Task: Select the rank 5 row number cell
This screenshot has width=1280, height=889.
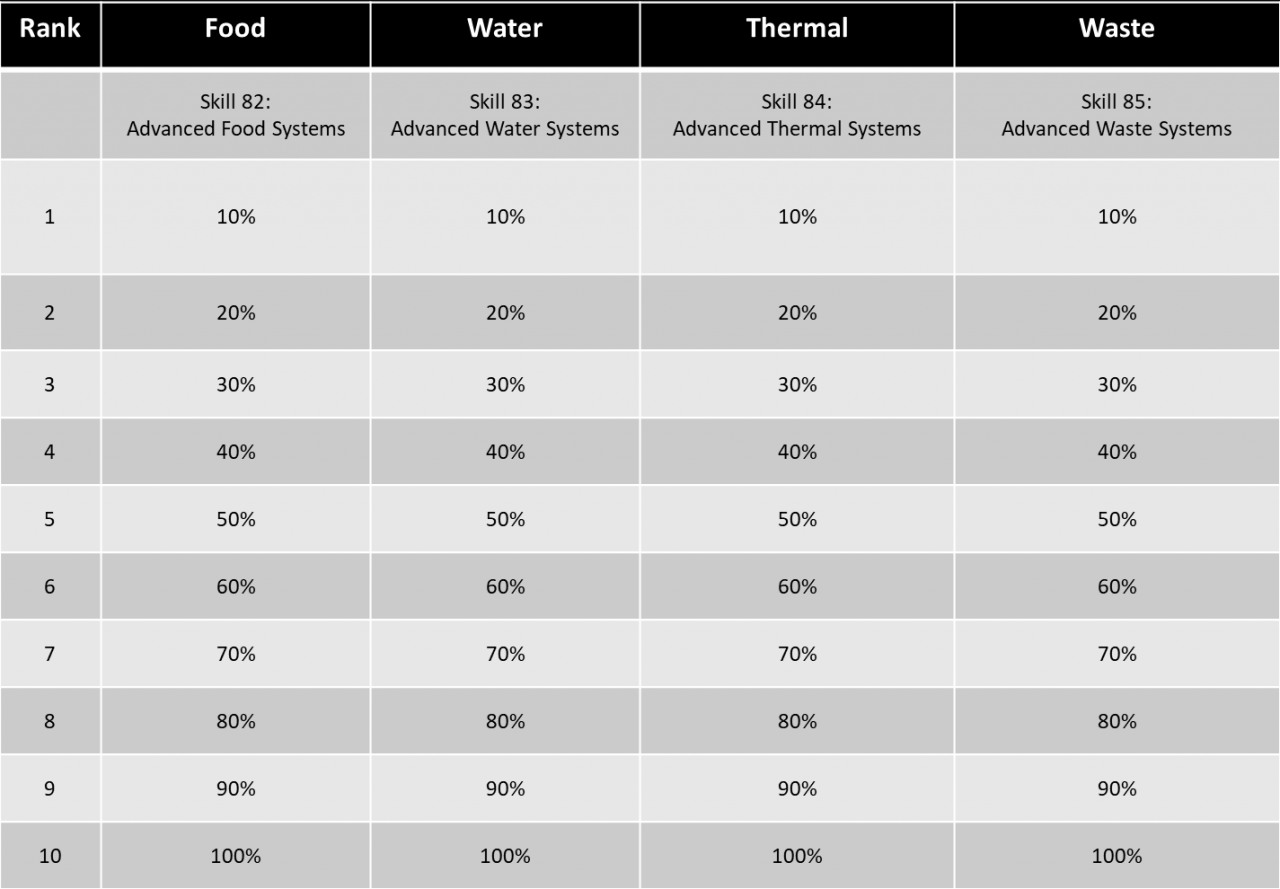Action: tap(50, 519)
